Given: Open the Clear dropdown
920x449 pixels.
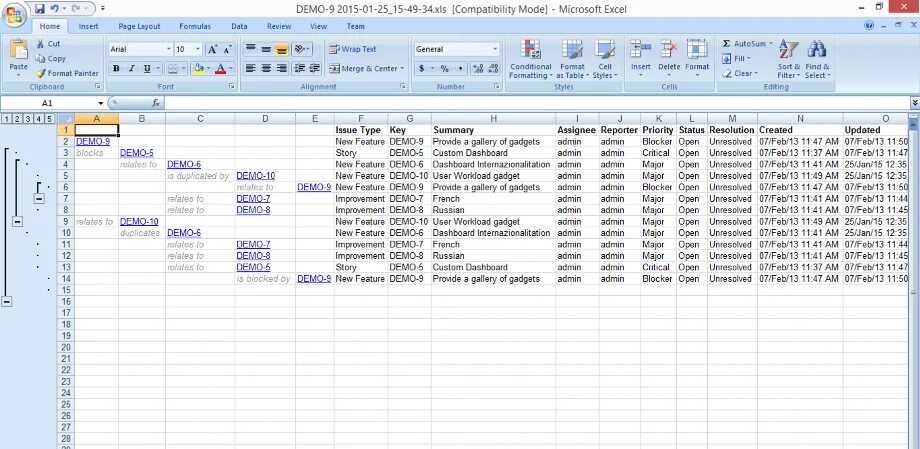Looking at the screenshot, I should (739, 73).
